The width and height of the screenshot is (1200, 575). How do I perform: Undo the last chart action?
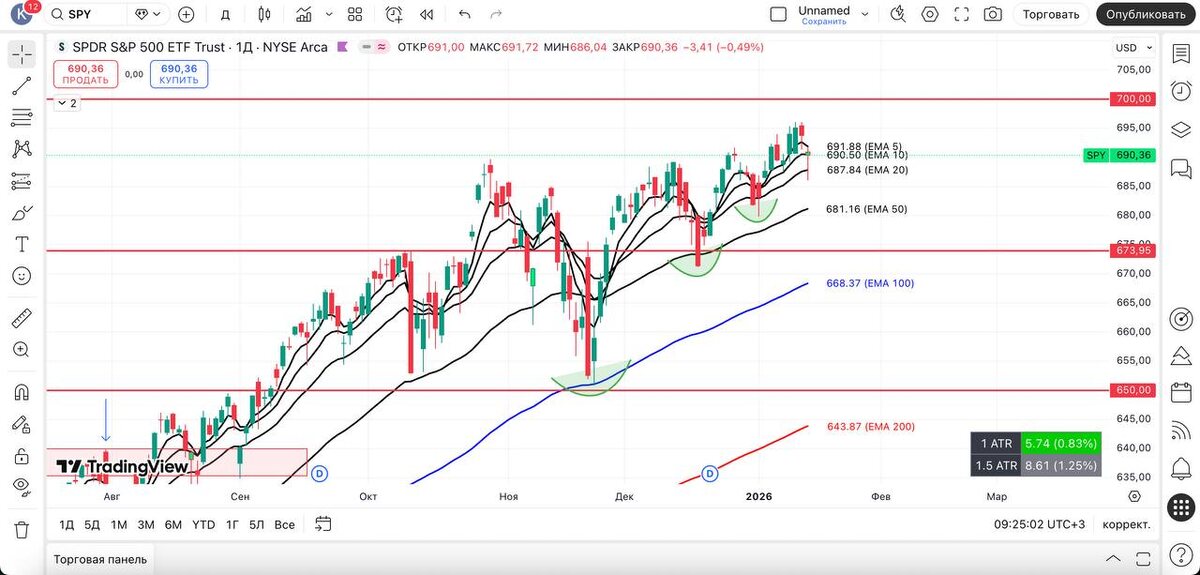pyautogui.click(x=464, y=14)
